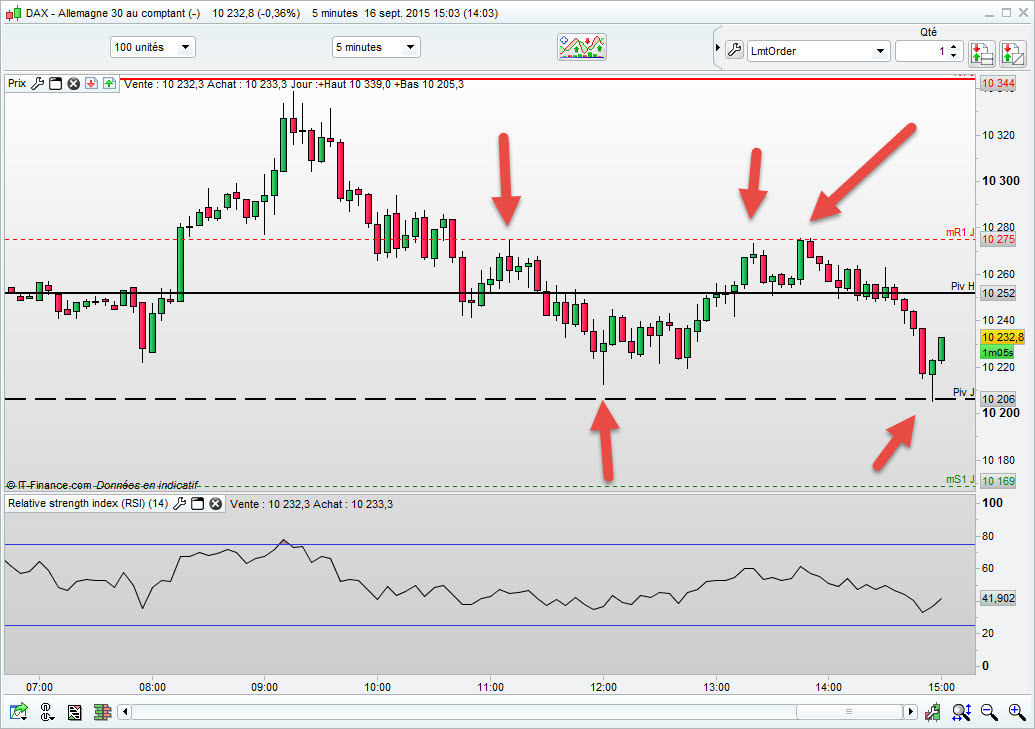
Task: Move Prix panel up with green arrow icon
Action: 110,83
